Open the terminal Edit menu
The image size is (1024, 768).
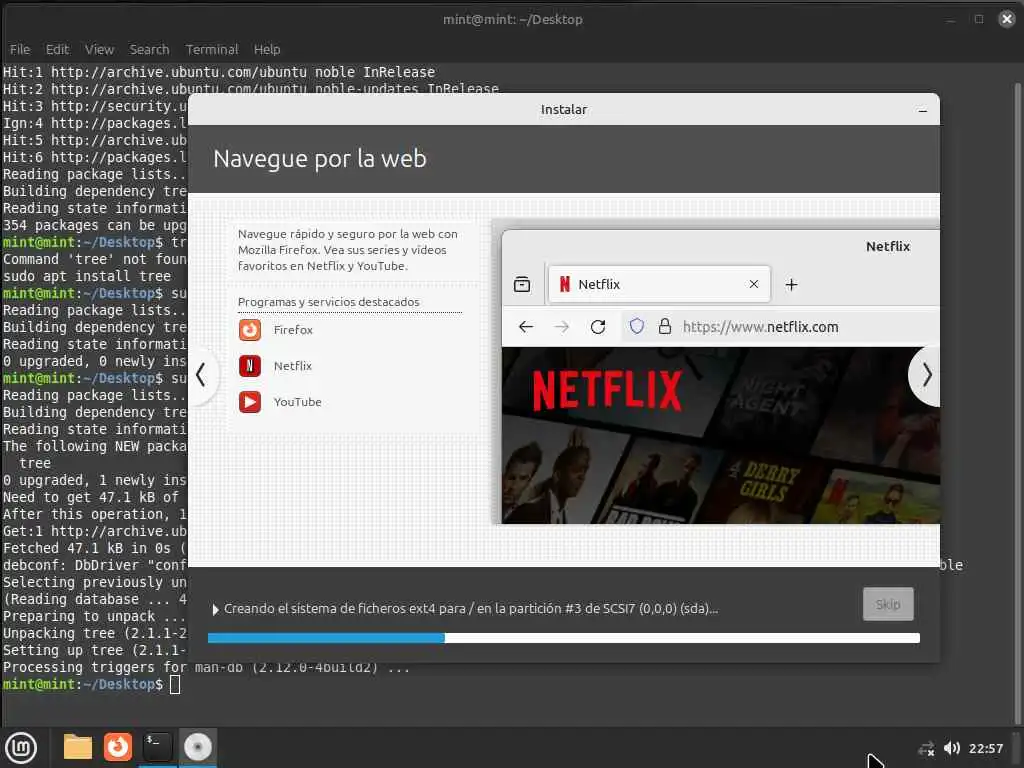click(x=57, y=50)
